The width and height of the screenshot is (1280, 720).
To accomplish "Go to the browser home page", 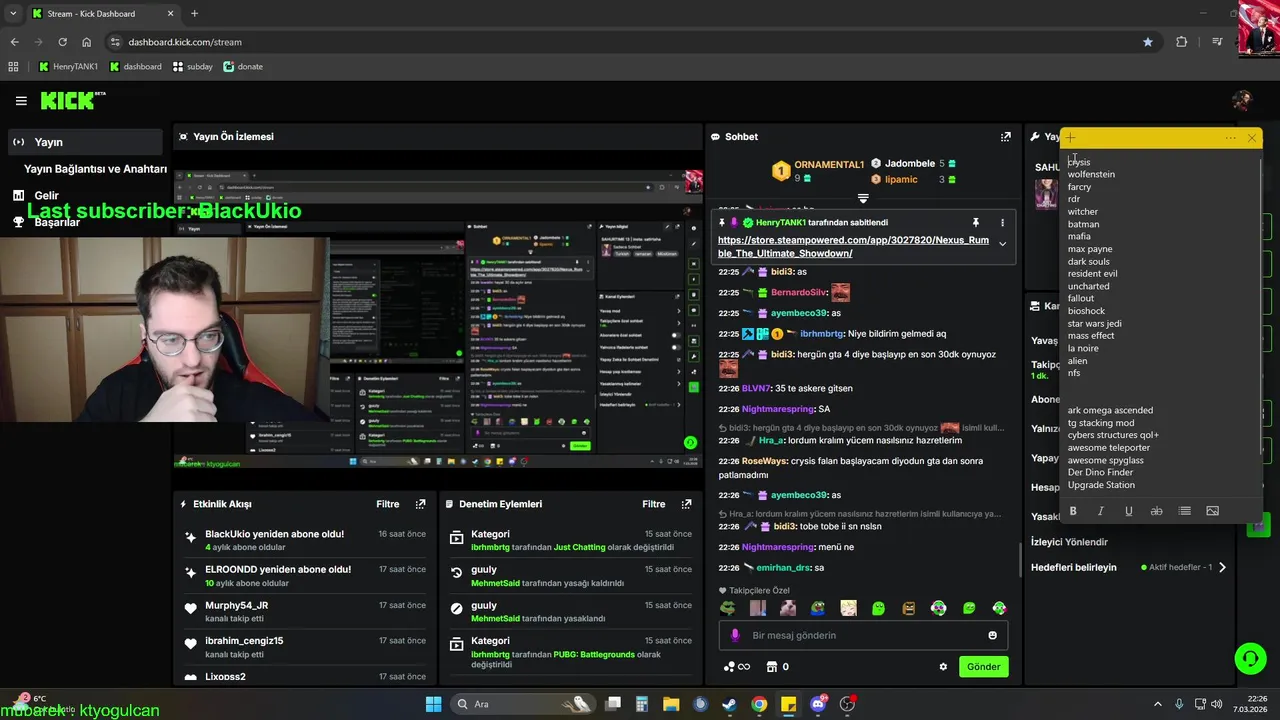I will click(87, 42).
